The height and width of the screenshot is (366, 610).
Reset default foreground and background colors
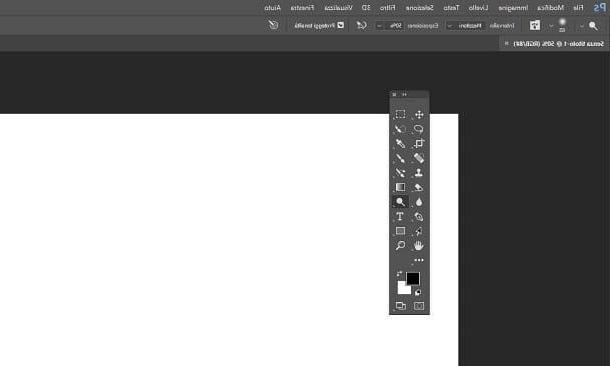click(418, 292)
